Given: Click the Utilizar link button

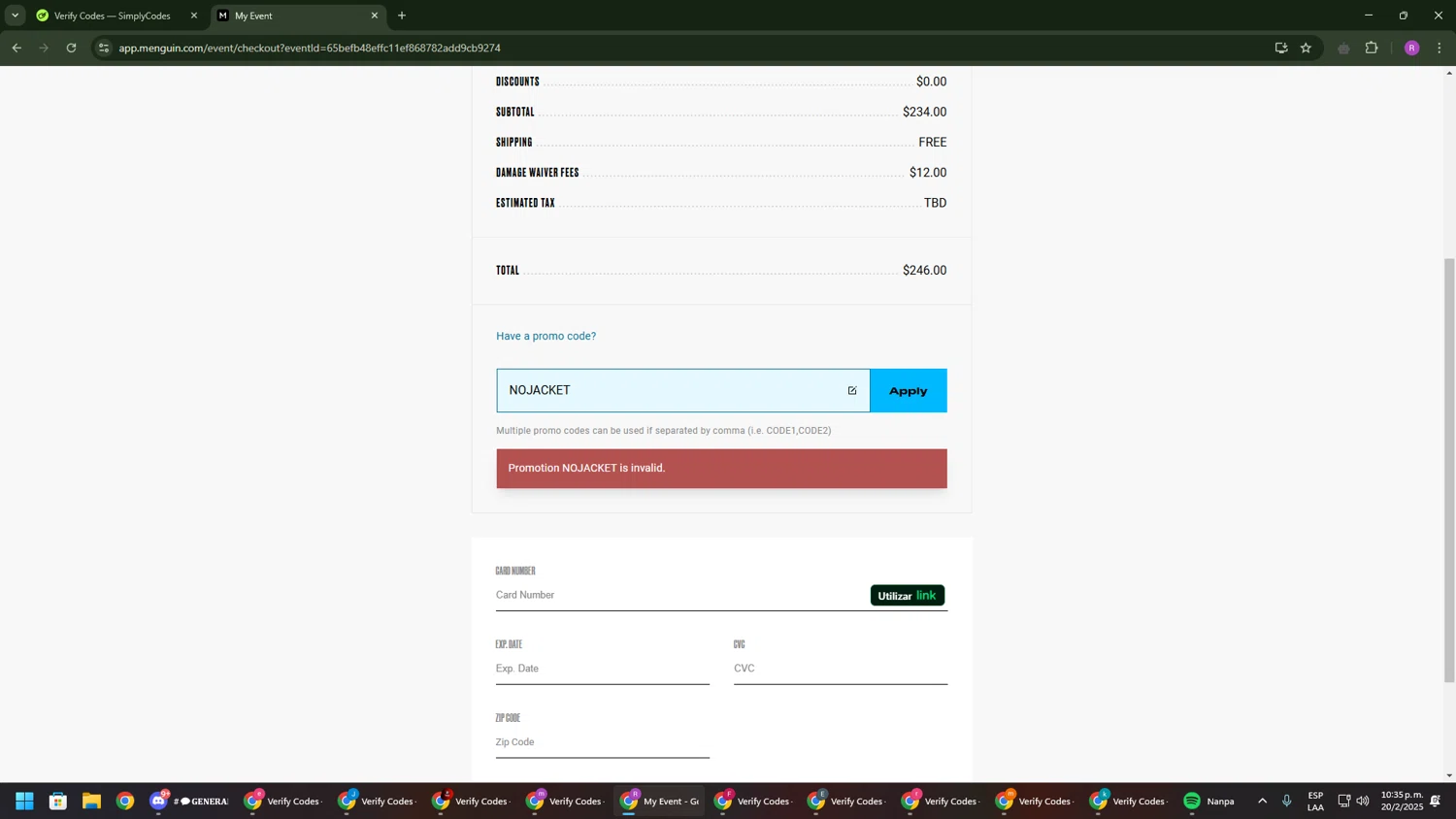Looking at the screenshot, I should coord(908,595).
